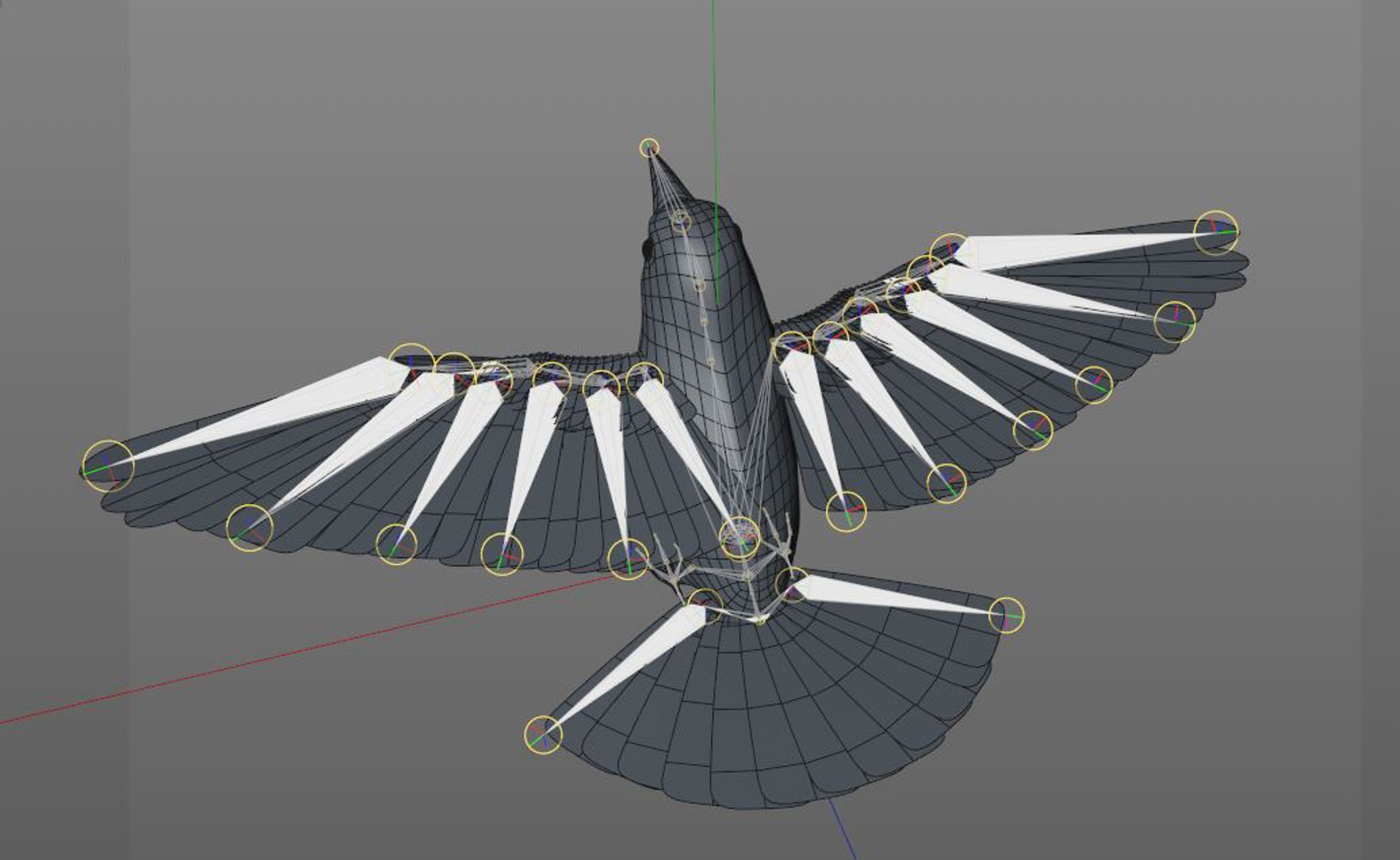Screen dimensions: 1400x860
Task: Select the joint handle at the beak tip
Action: (649, 147)
